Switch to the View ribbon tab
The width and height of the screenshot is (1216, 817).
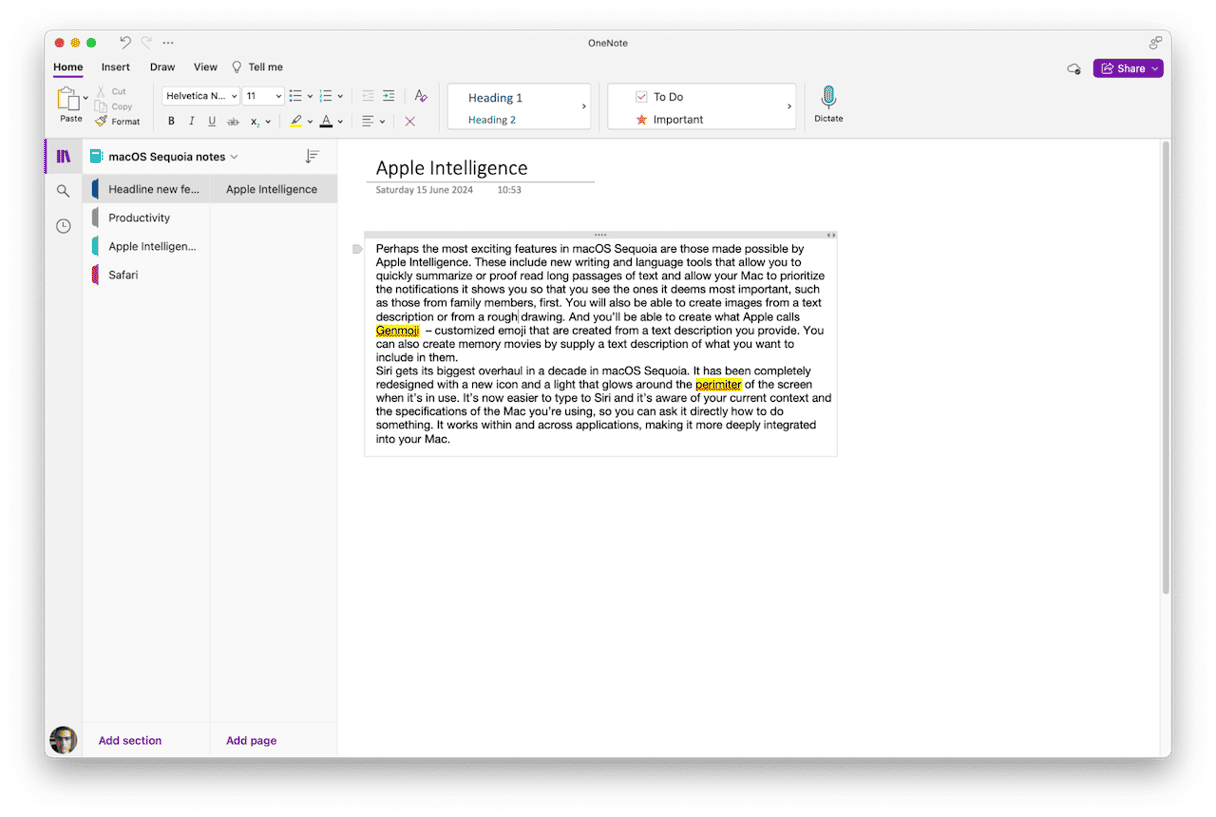(205, 67)
